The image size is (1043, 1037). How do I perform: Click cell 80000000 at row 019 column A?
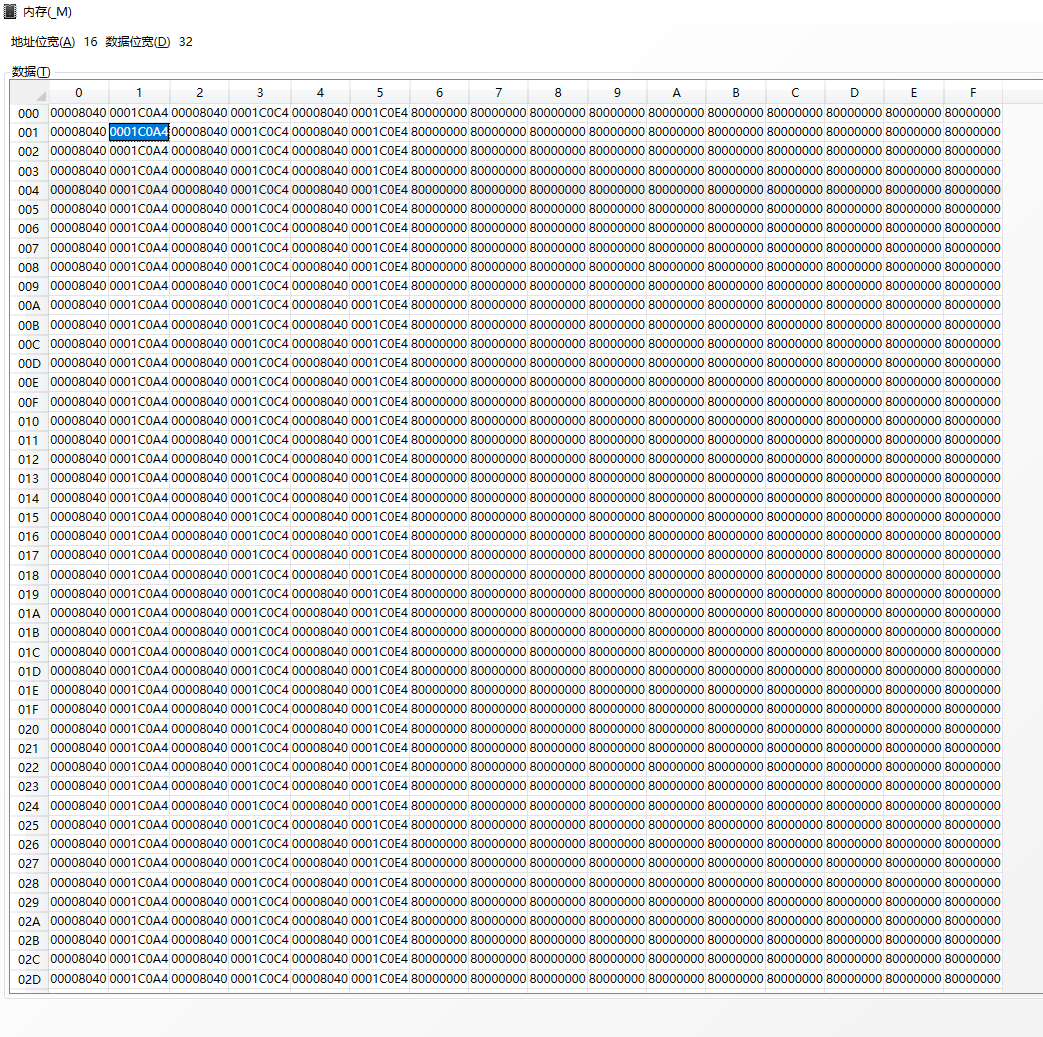tap(676, 594)
